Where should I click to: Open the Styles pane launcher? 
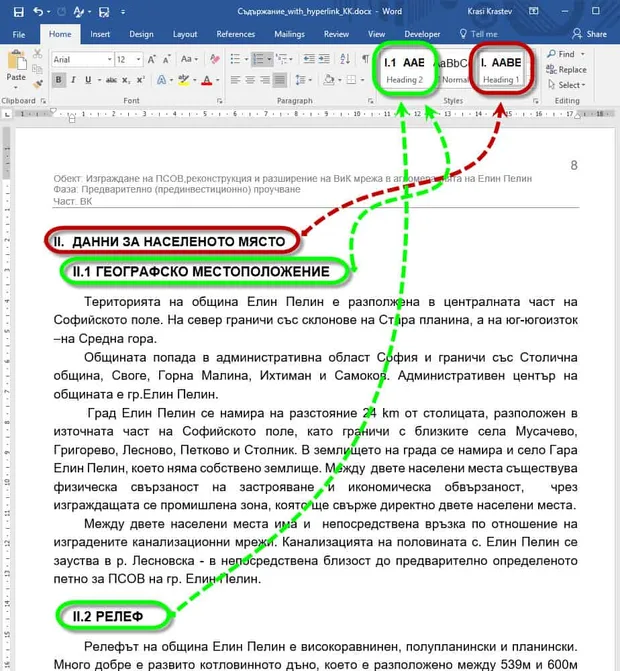pyautogui.click(x=536, y=101)
